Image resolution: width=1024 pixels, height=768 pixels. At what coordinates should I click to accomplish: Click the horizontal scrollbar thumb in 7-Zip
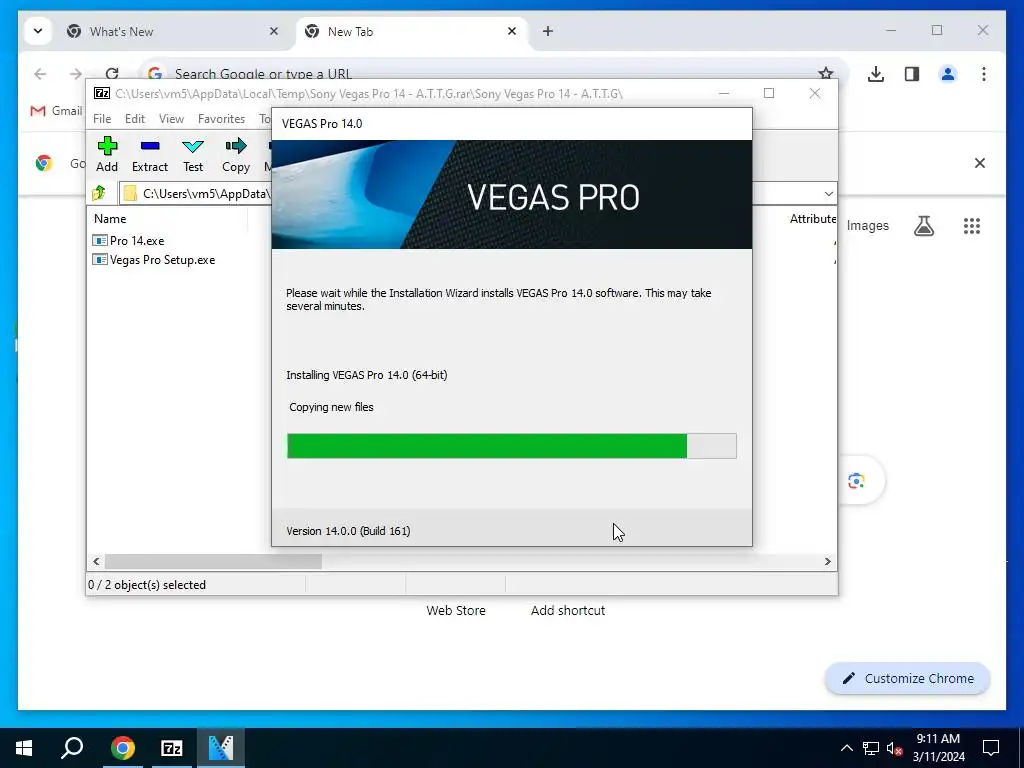pyautogui.click(x=213, y=562)
